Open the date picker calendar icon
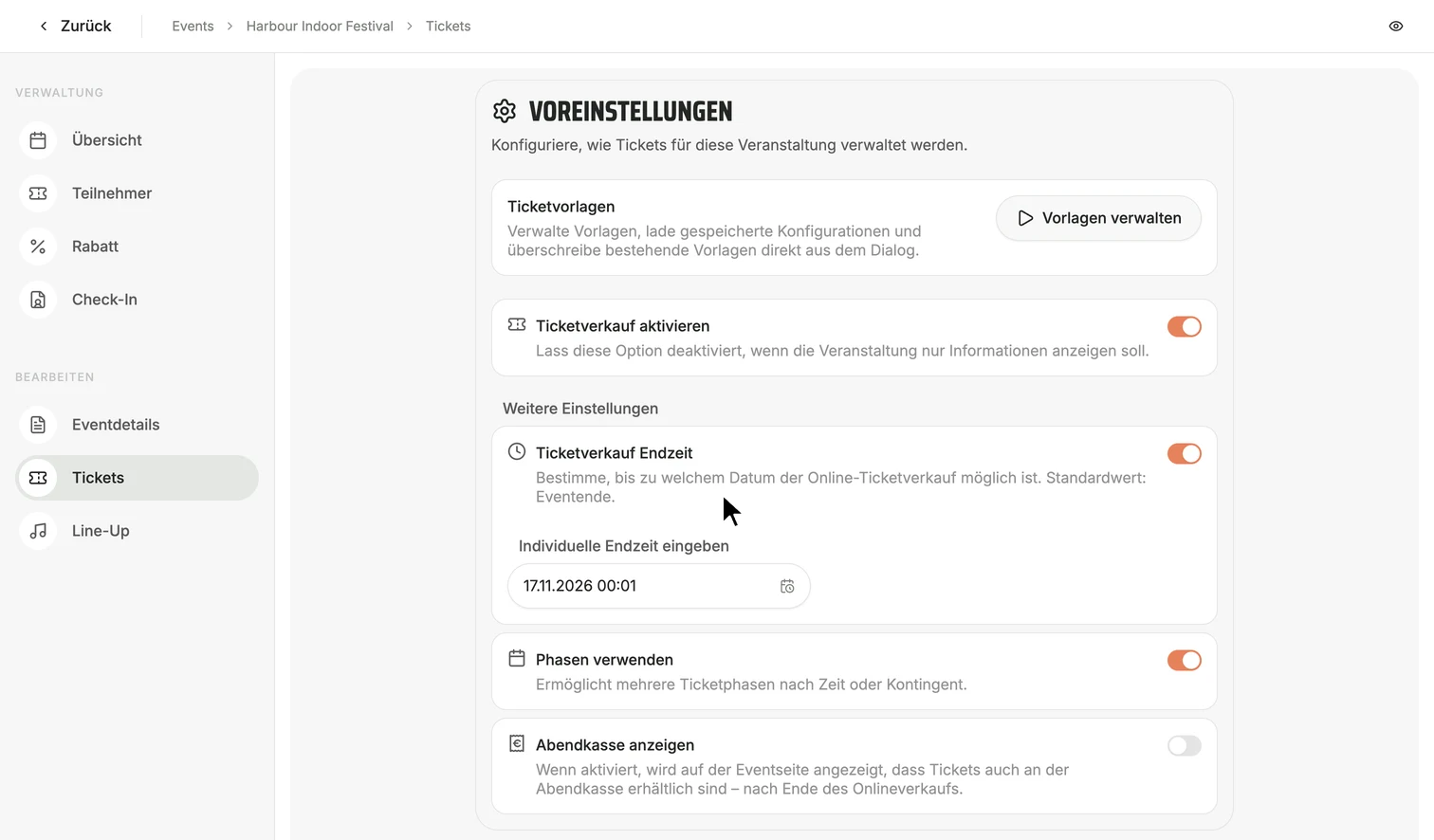 click(x=787, y=587)
